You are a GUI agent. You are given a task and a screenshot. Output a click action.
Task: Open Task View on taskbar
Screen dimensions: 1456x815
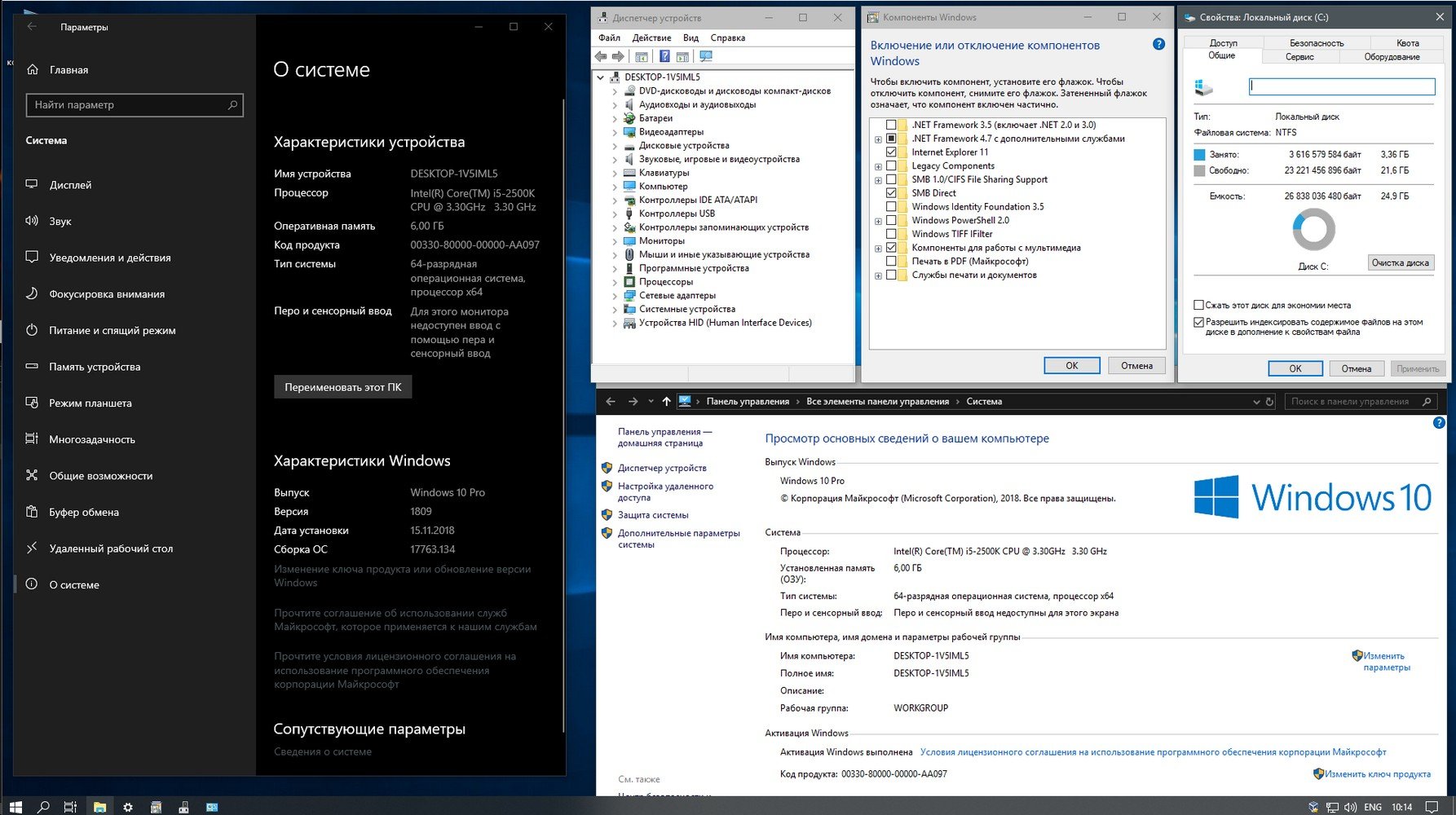point(71,807)
